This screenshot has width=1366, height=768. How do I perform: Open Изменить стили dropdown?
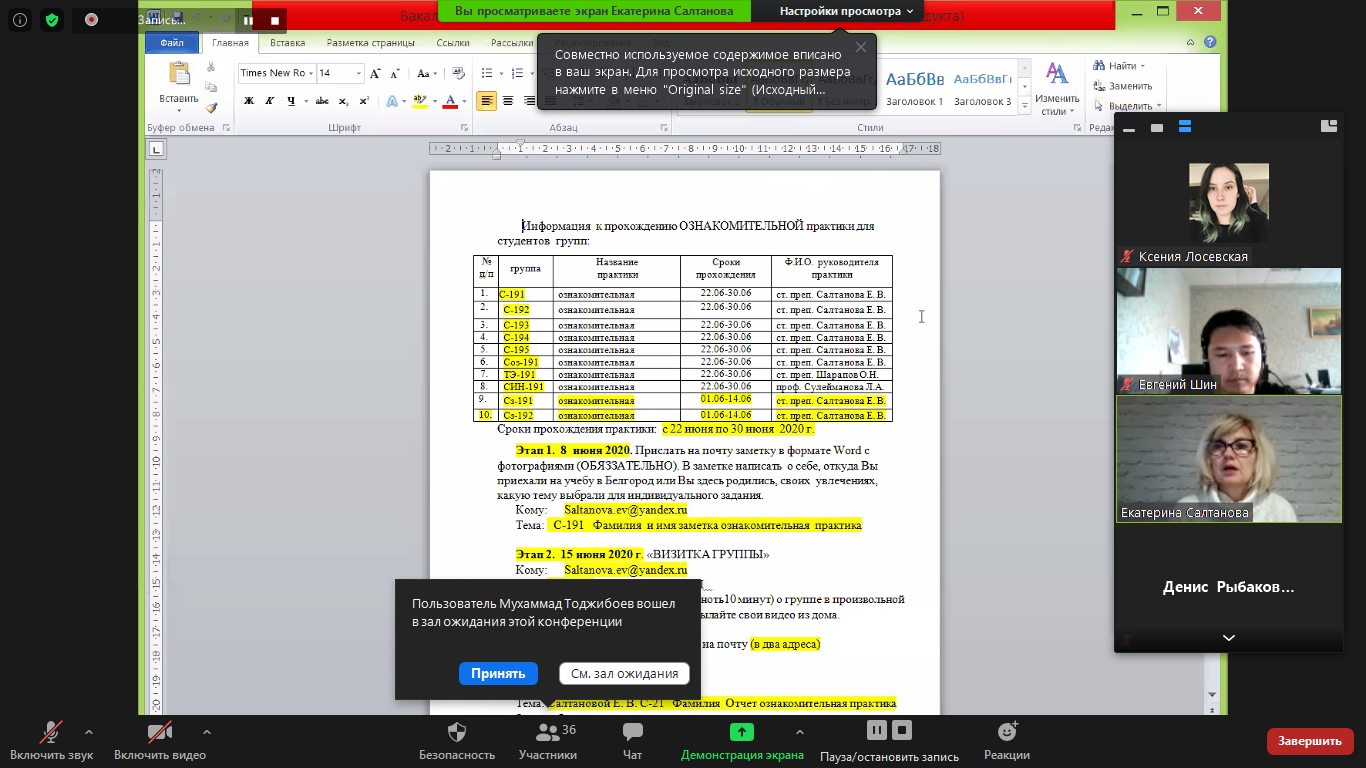click(1057, 88)
